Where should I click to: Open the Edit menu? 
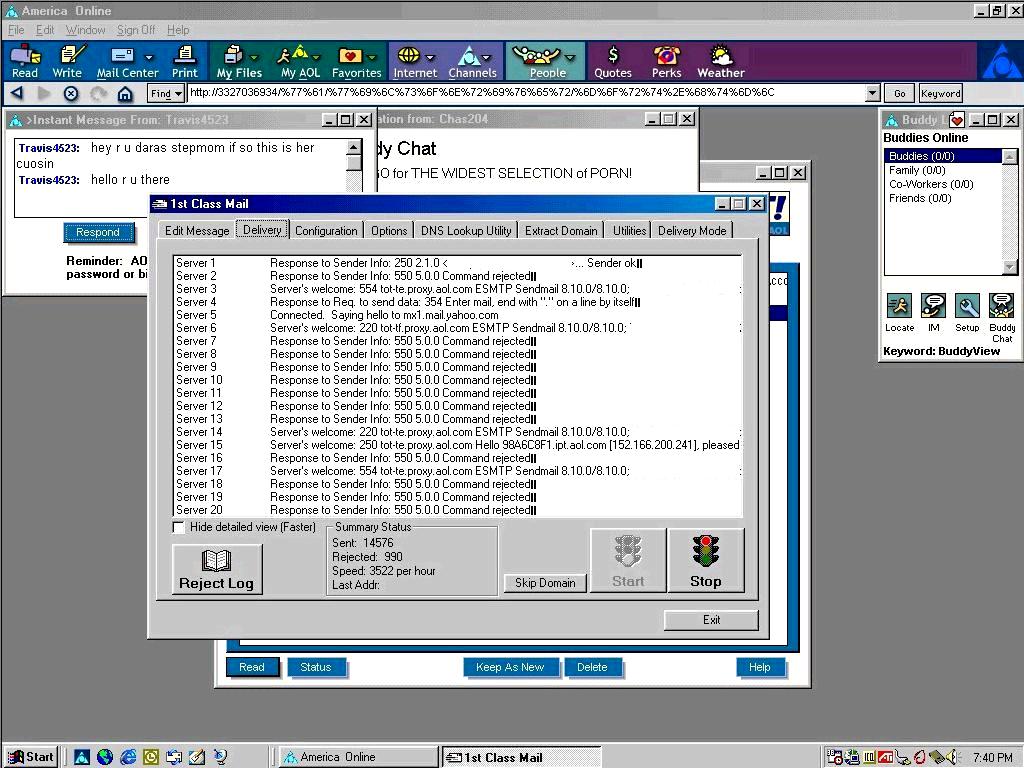point(45,30)
